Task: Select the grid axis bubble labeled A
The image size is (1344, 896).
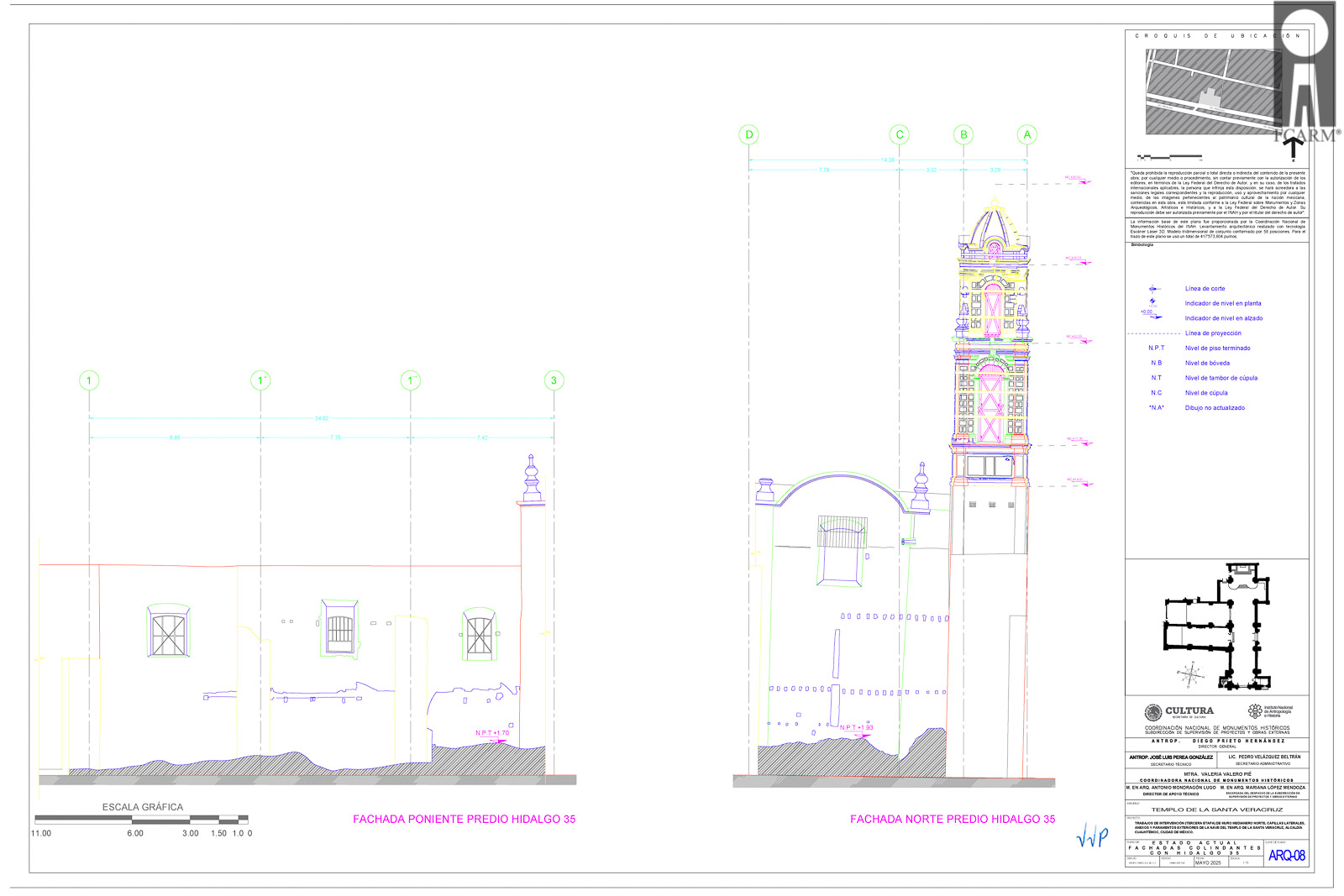Action: [1026, 134]
